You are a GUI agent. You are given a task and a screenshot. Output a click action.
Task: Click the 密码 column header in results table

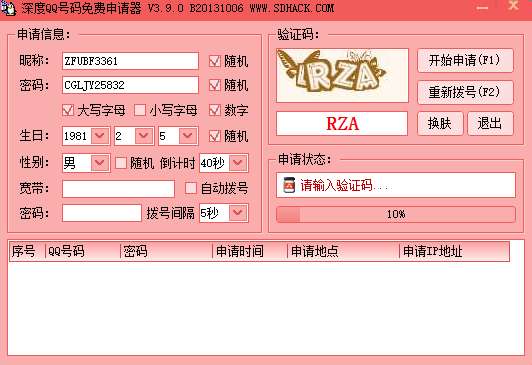click(166, 251)
